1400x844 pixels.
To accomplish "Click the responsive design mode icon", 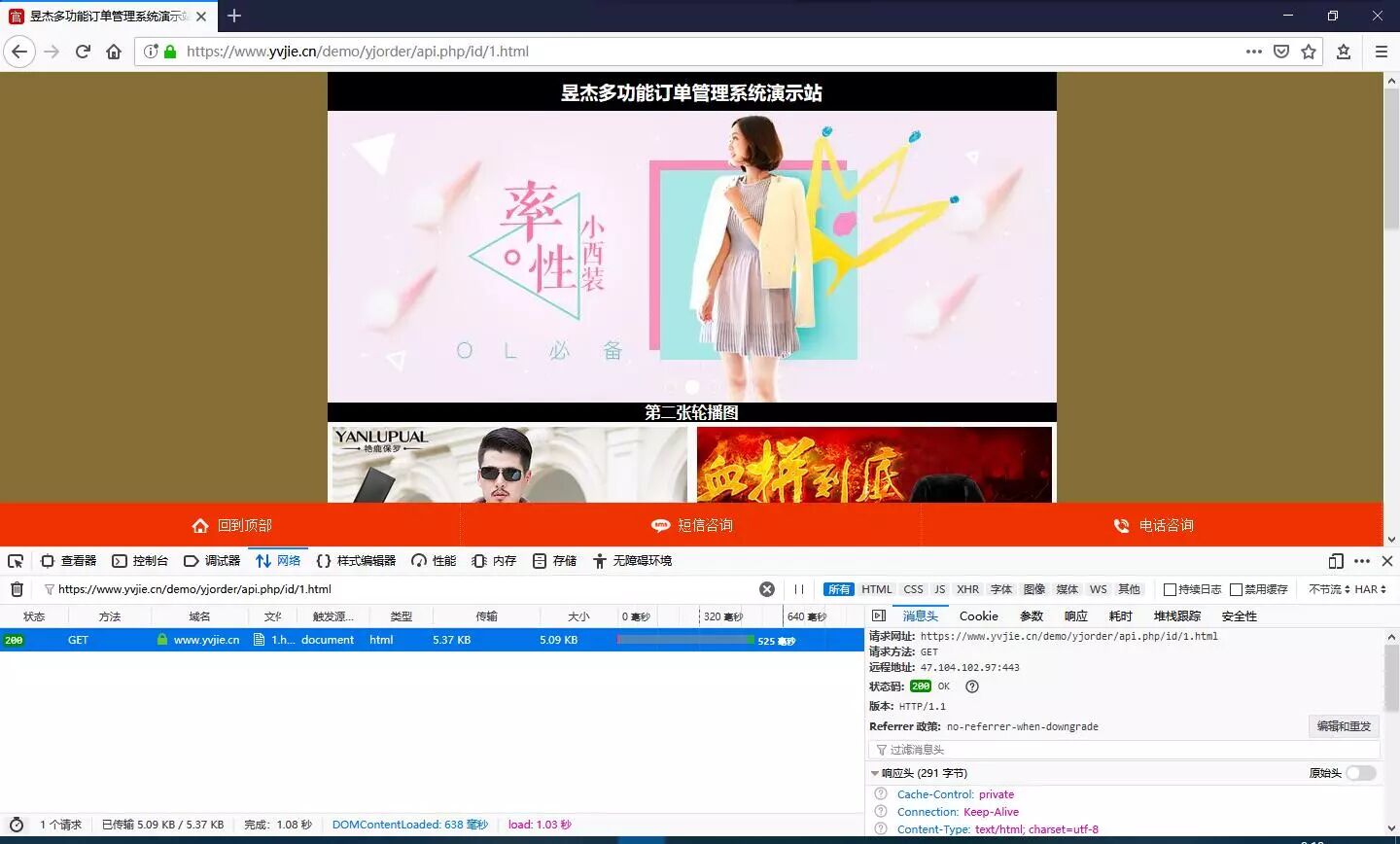I will 1336,561.
